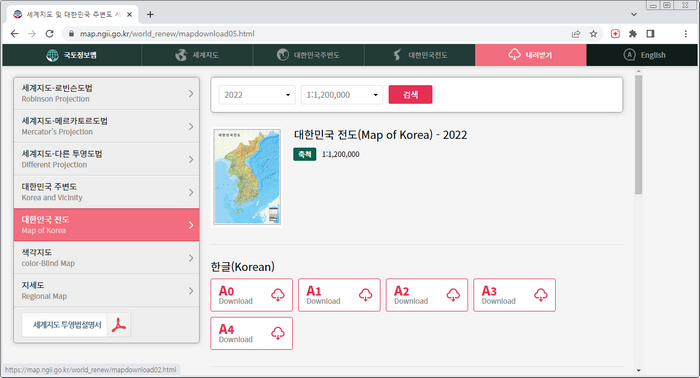Open the Chrome three-dot menu
Screen dimensions: 700x378
pos(686,34)
